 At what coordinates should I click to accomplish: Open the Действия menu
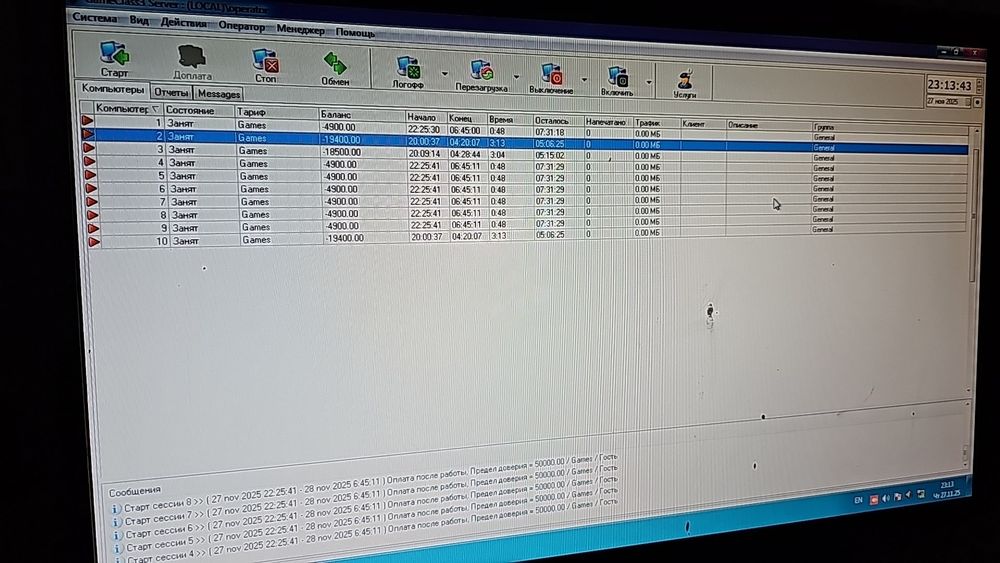click(184, 22)
